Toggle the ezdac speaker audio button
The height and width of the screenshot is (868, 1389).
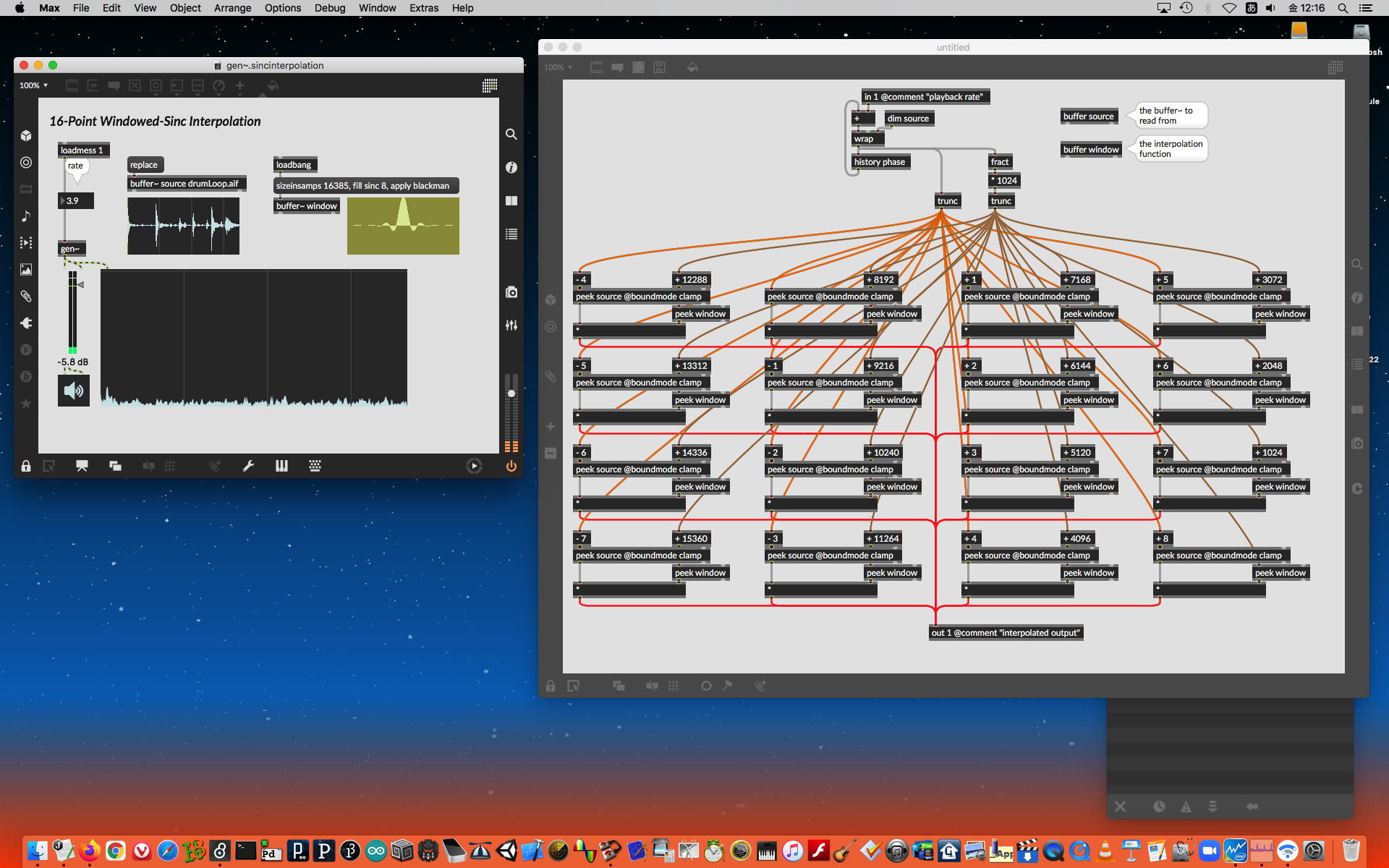coord(74,391)
